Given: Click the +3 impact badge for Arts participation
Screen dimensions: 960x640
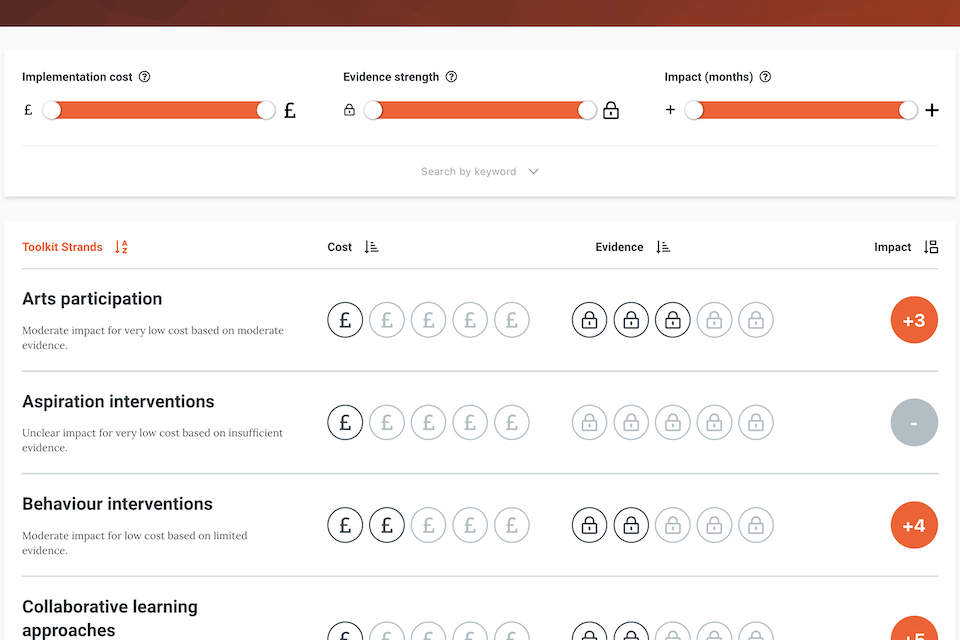Looking at the screenshot, I should coord(914,320).
